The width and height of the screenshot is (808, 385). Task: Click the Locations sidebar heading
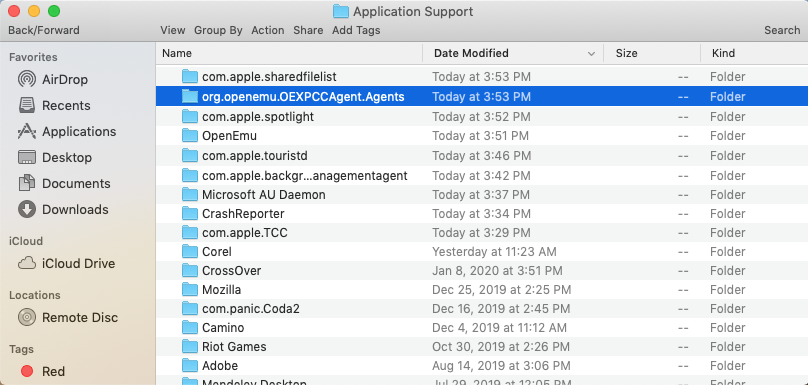click(x=35, y=295)
